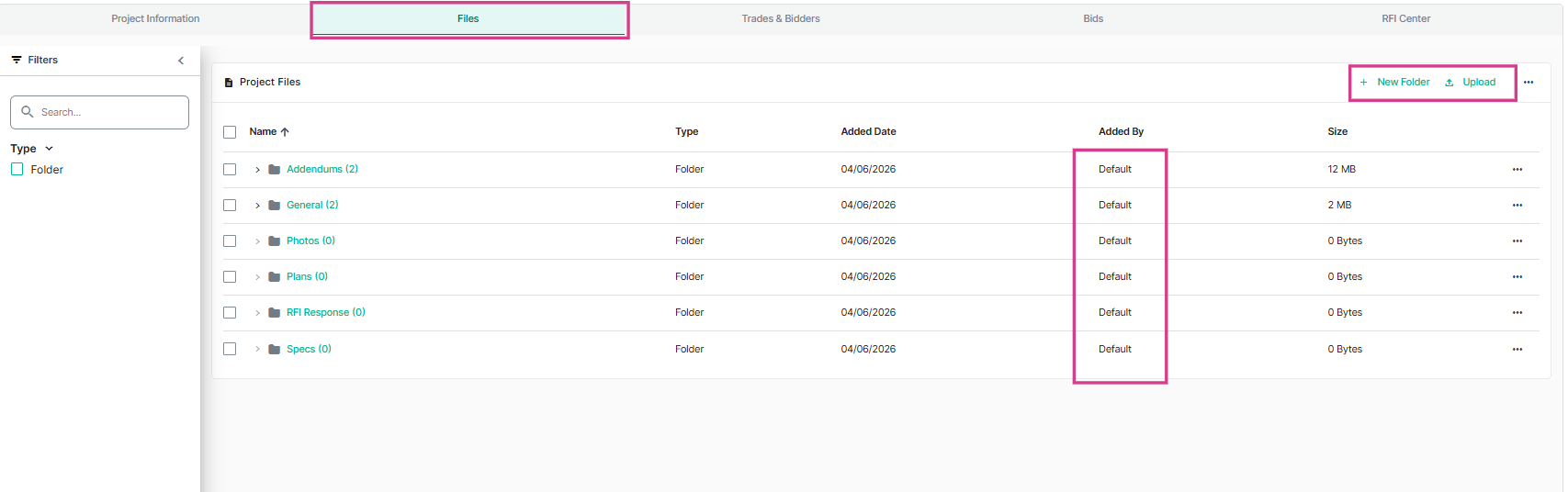The height and width of the screenshot is (492, 1568).
Task: Click the Addendums folder icon
Action: point(274,170)
